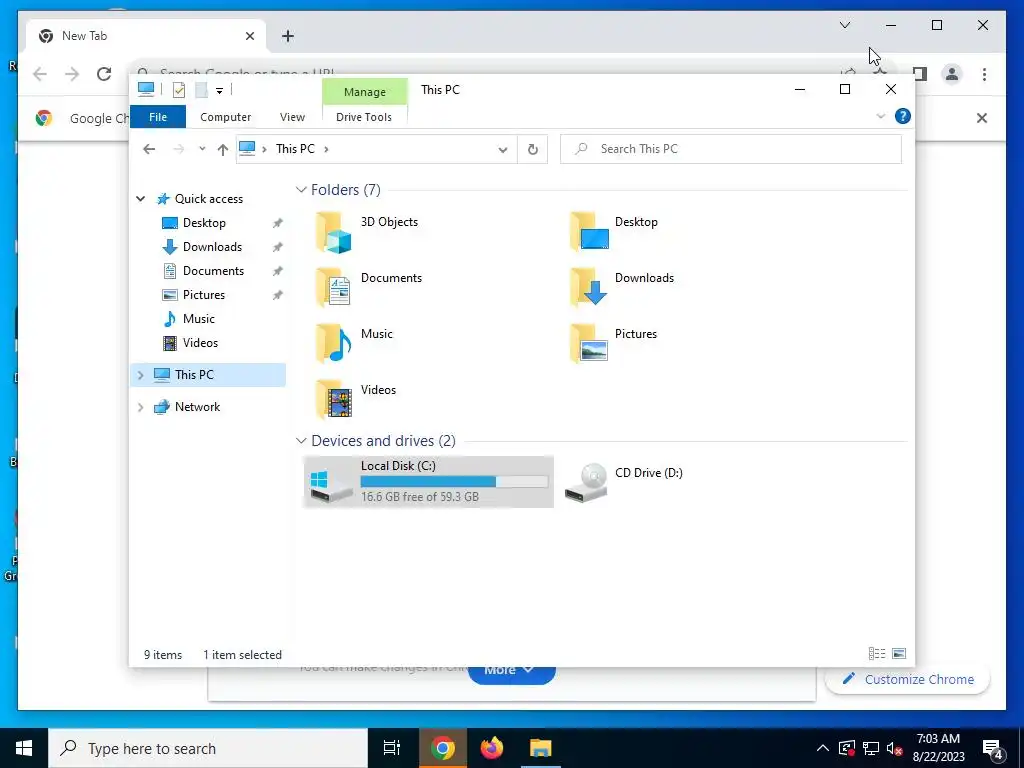Viewport: 1024px width, 768px height.
Task: Open Explorer help question mark icon
Action: [x=903, y=116]
